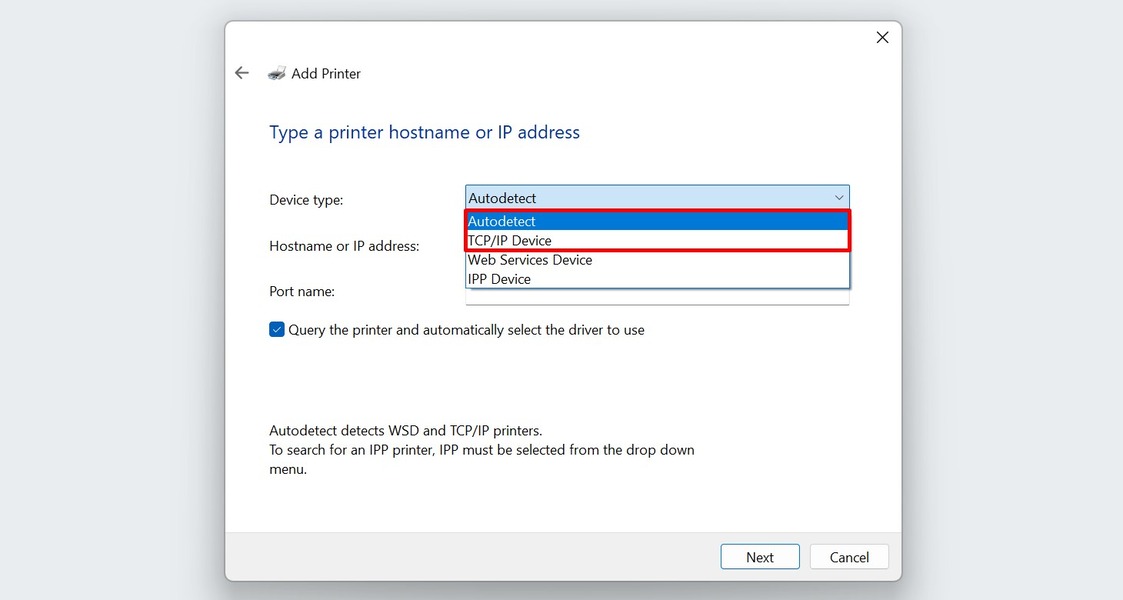Uncheck automatically select the driver option

(x=276, y=329)
